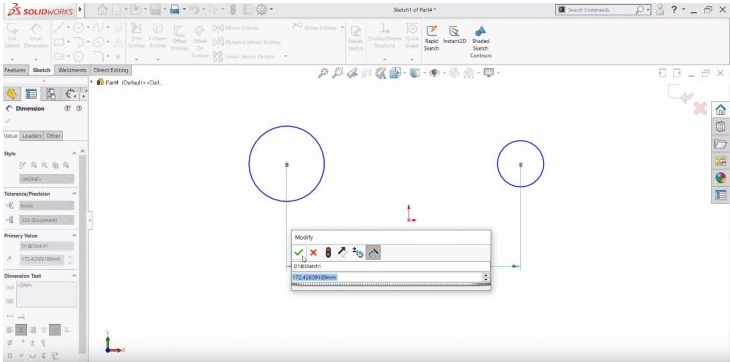Open the Weldments tab
The height and width of the screenshot is (362, 730).
73,70
